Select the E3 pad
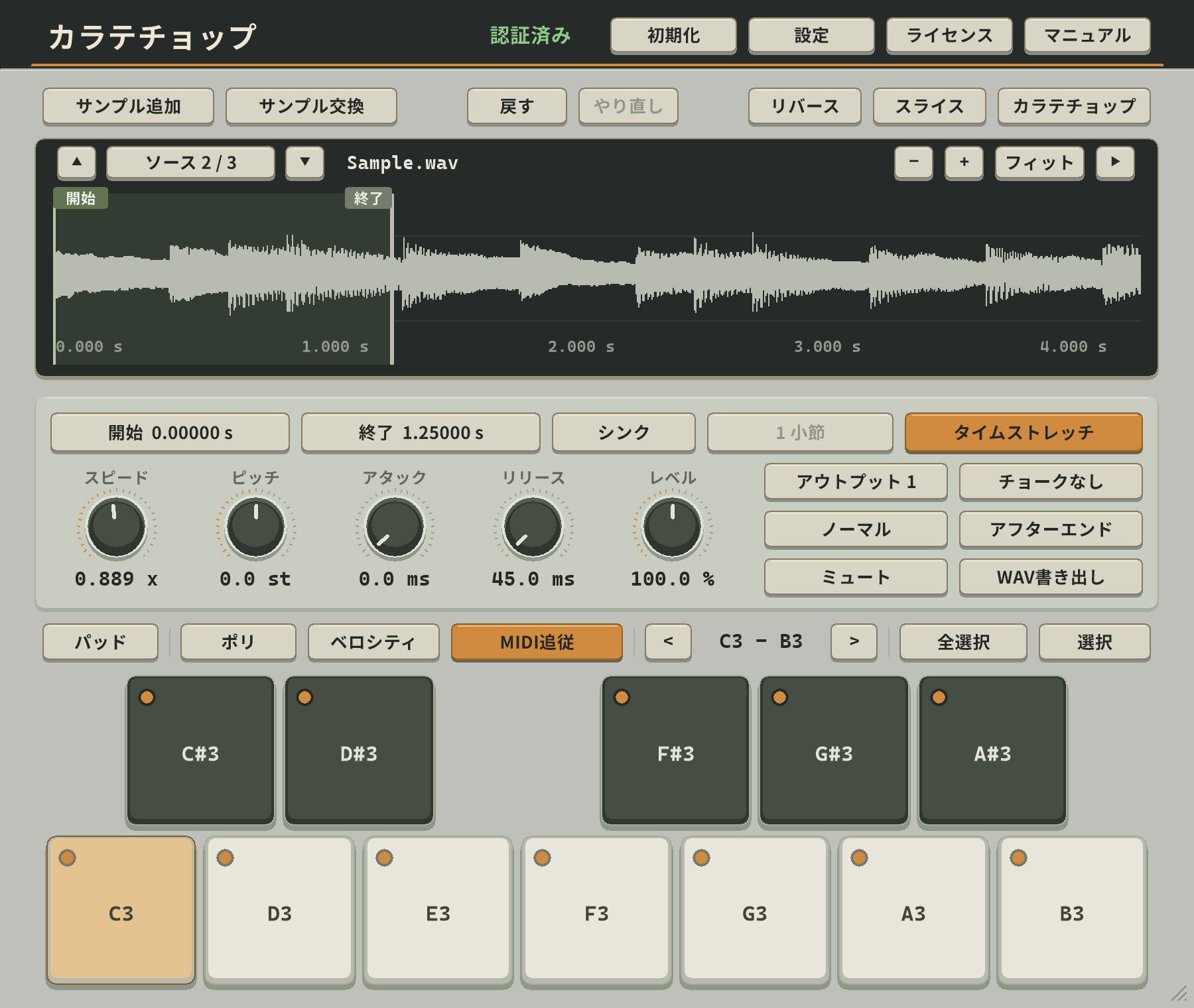The width and height of the screenshot is (1194, 1008). 438,910
